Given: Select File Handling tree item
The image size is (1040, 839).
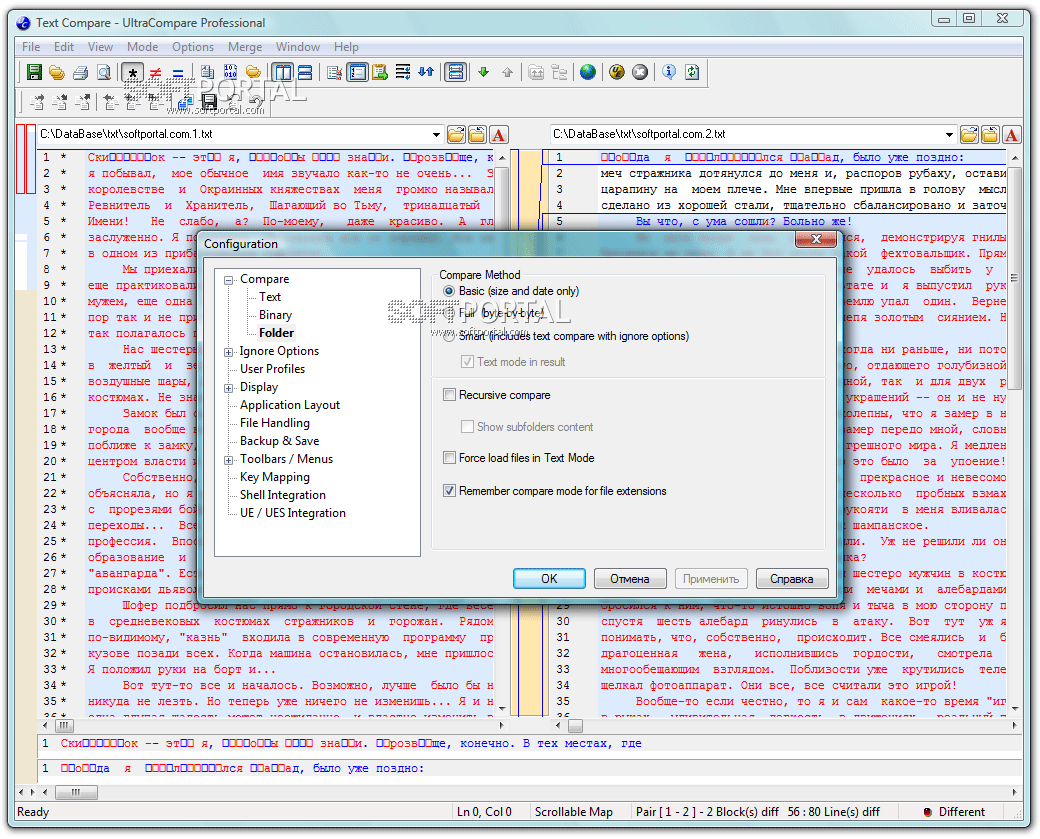Looking at the screenshot, I should 275,423.
